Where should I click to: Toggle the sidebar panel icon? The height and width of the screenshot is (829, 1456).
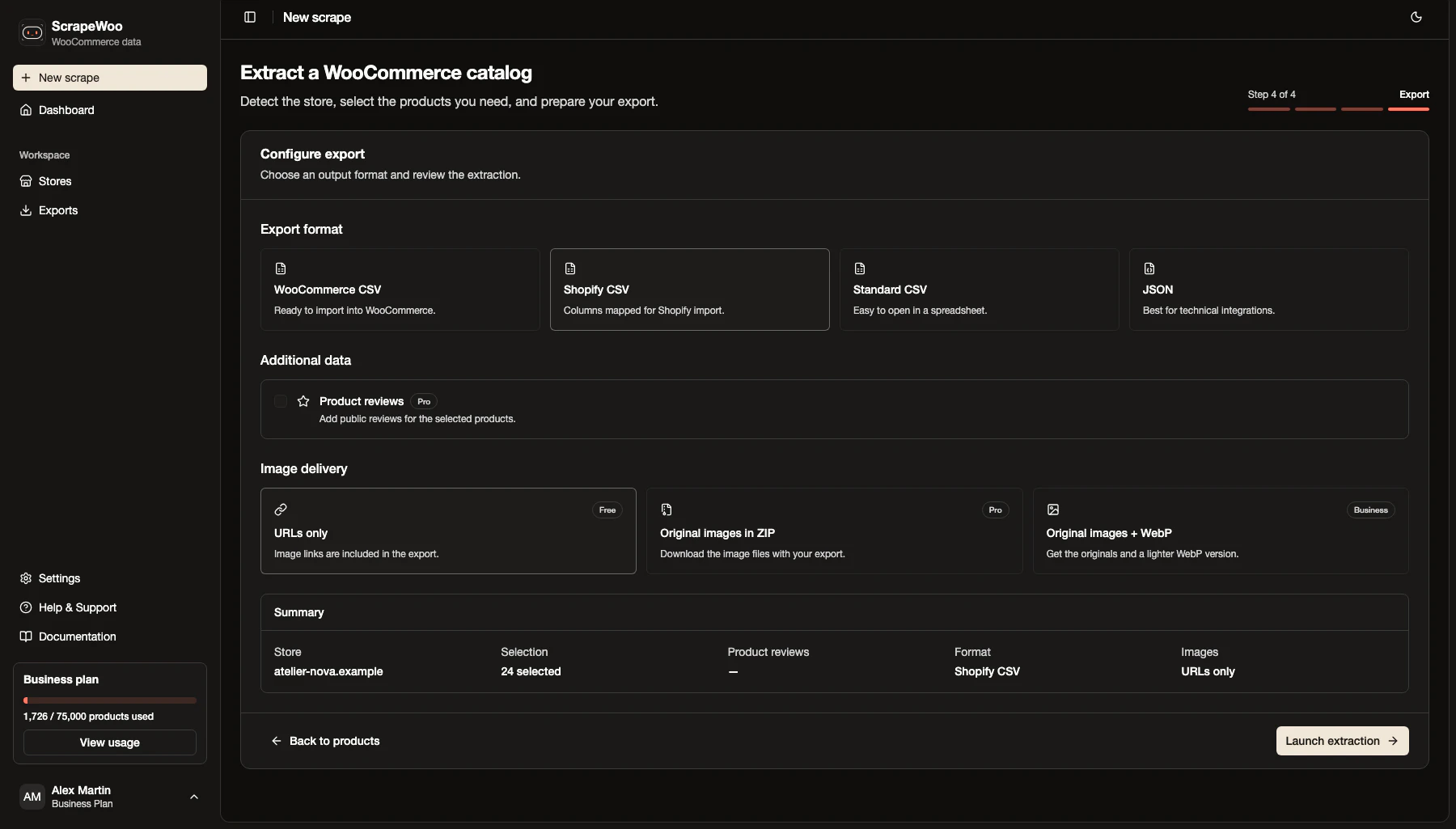[250, 17]
